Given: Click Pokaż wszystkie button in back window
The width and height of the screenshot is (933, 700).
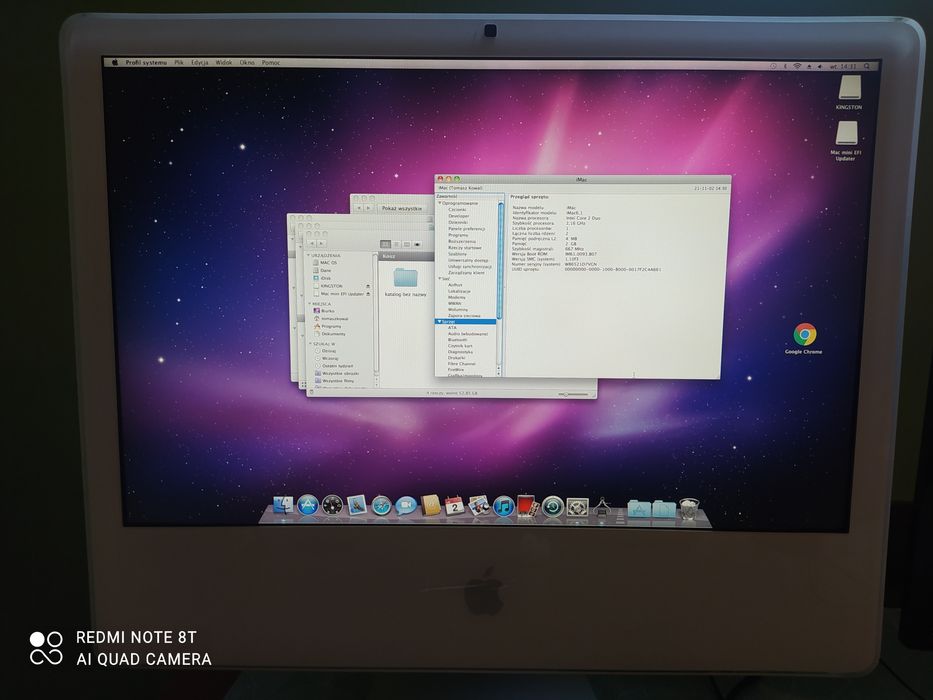Looking at the screenshot, I should coord(402,208).
